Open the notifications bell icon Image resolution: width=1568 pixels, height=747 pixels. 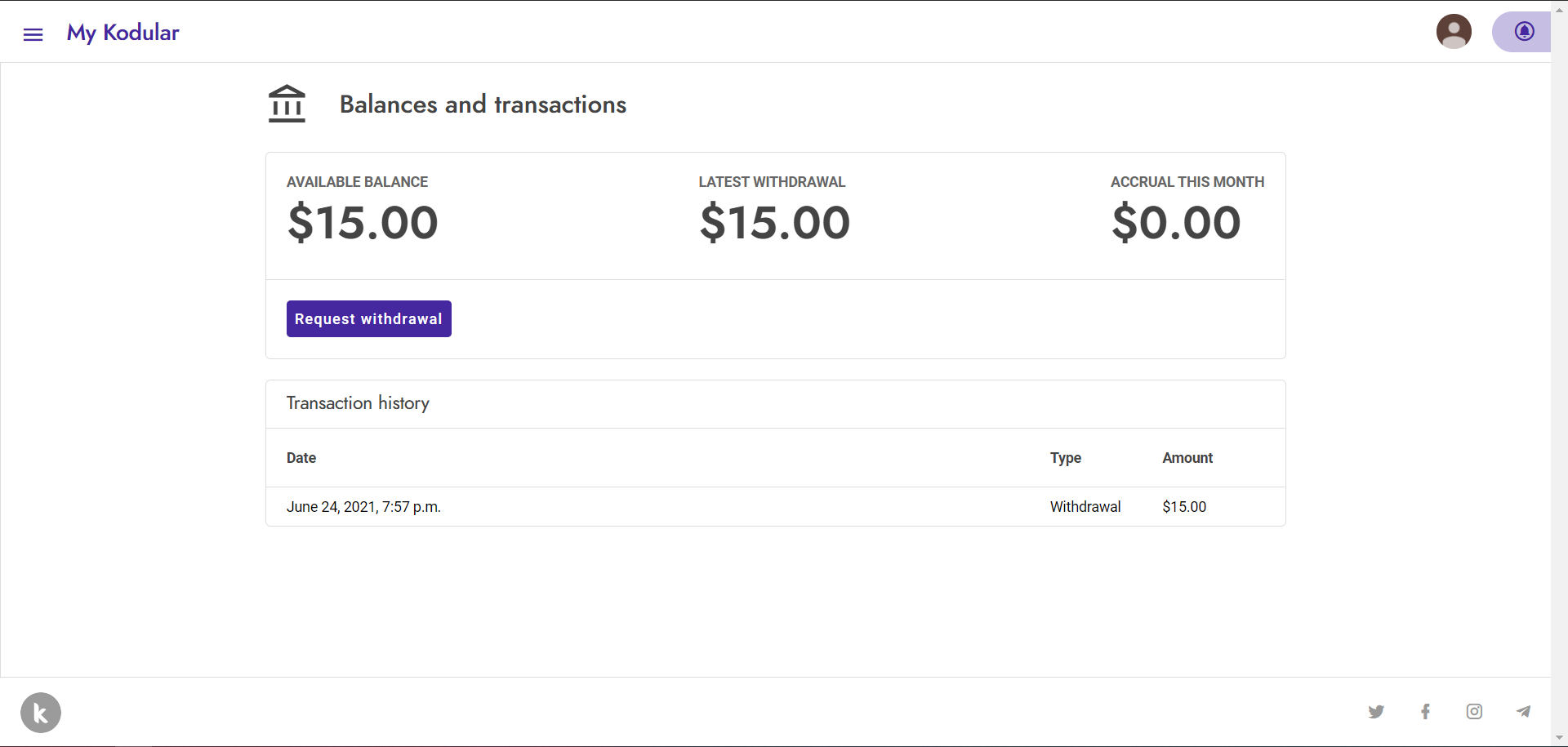1524,32
